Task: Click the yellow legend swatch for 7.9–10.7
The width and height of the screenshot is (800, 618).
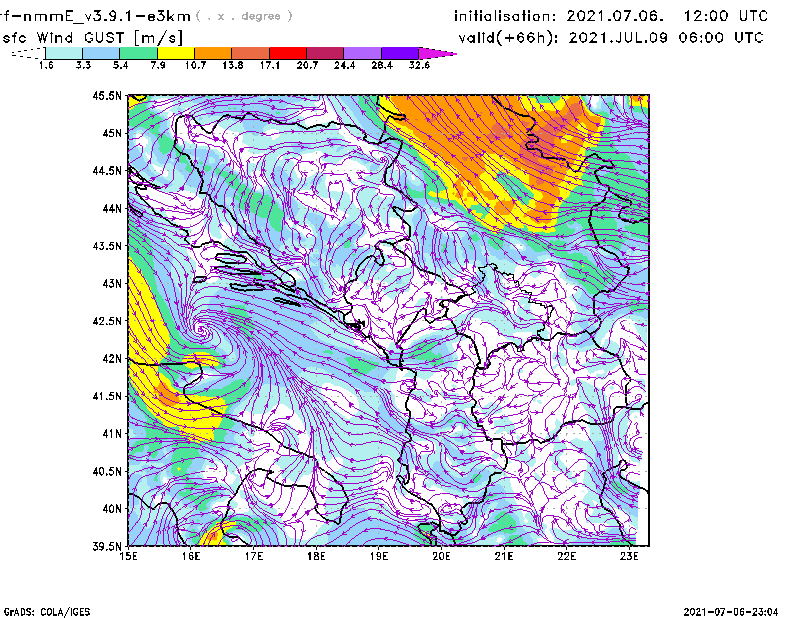Action: pos(176,53)
